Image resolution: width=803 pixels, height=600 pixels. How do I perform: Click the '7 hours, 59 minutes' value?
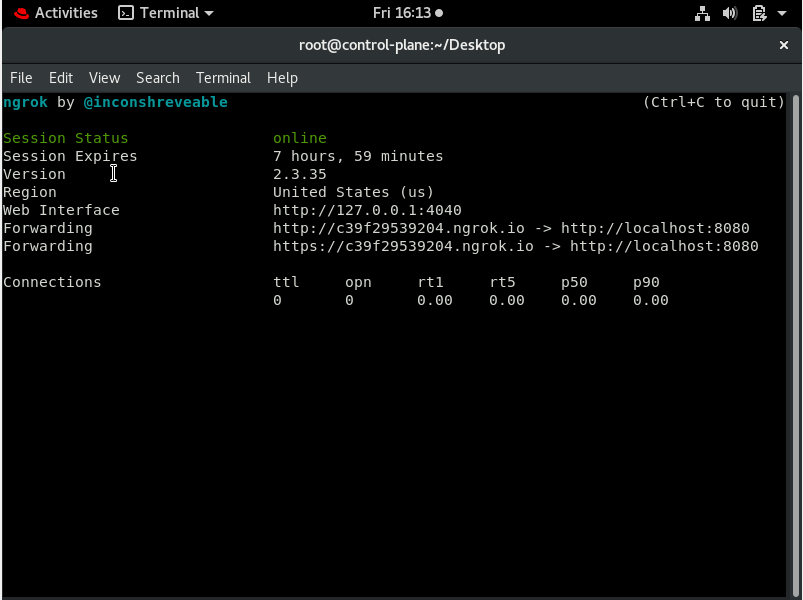pyautogui.click(x=358, y=156)
